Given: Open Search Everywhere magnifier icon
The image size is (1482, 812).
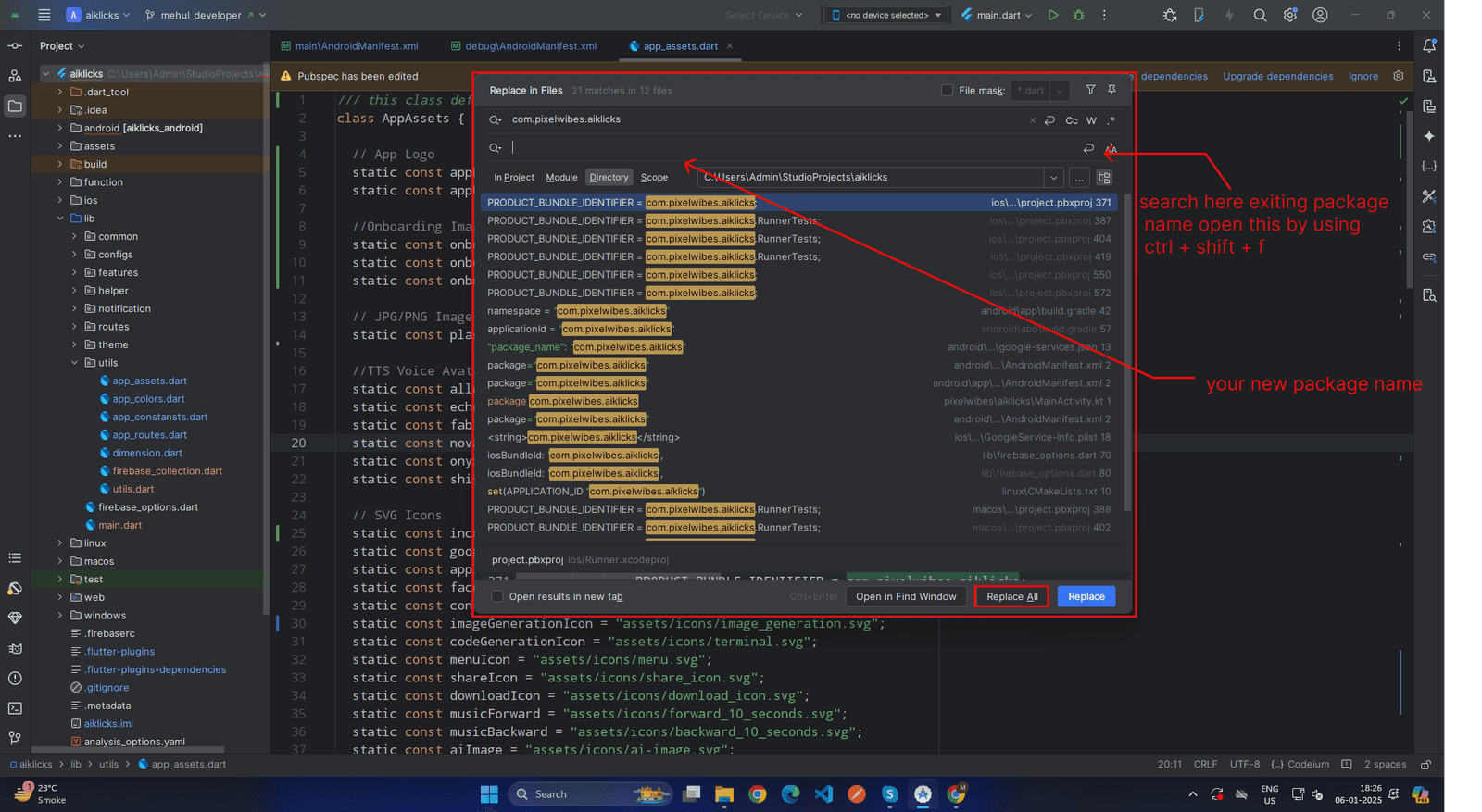Looking at the screenshot, I should pos(1260,15).
